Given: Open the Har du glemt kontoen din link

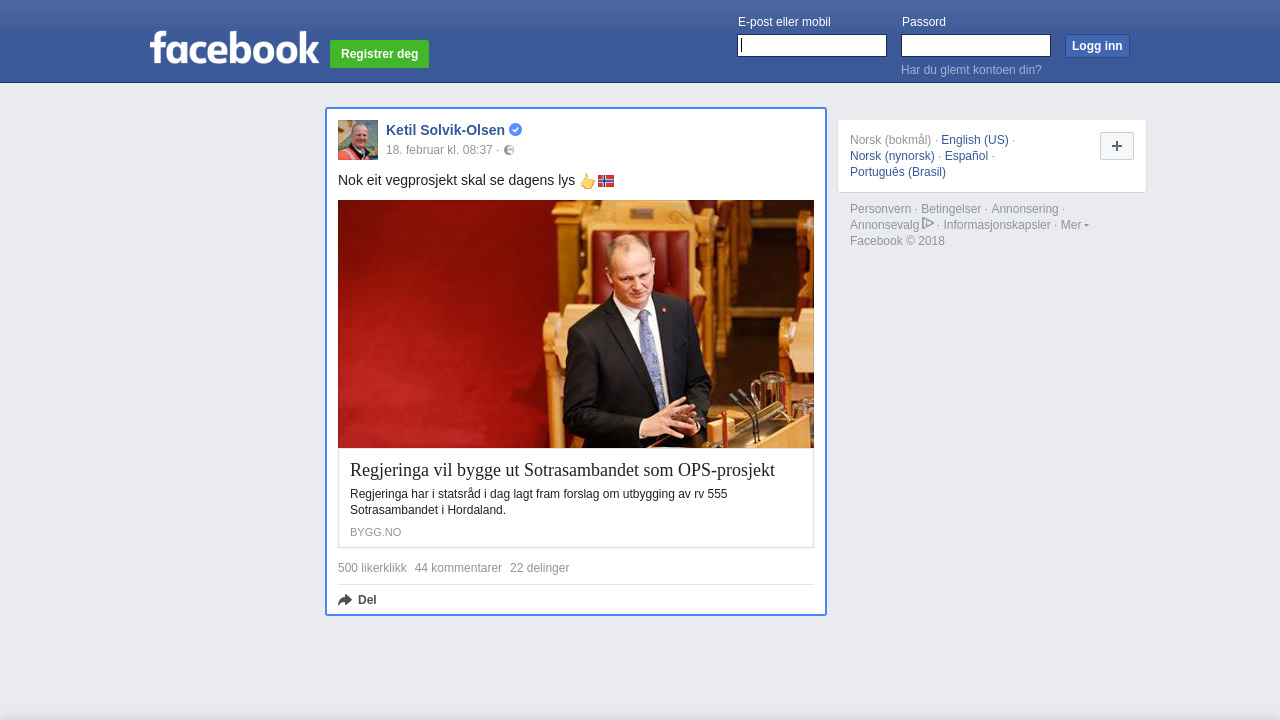Looking at the screenshot, I should (971, 70).
